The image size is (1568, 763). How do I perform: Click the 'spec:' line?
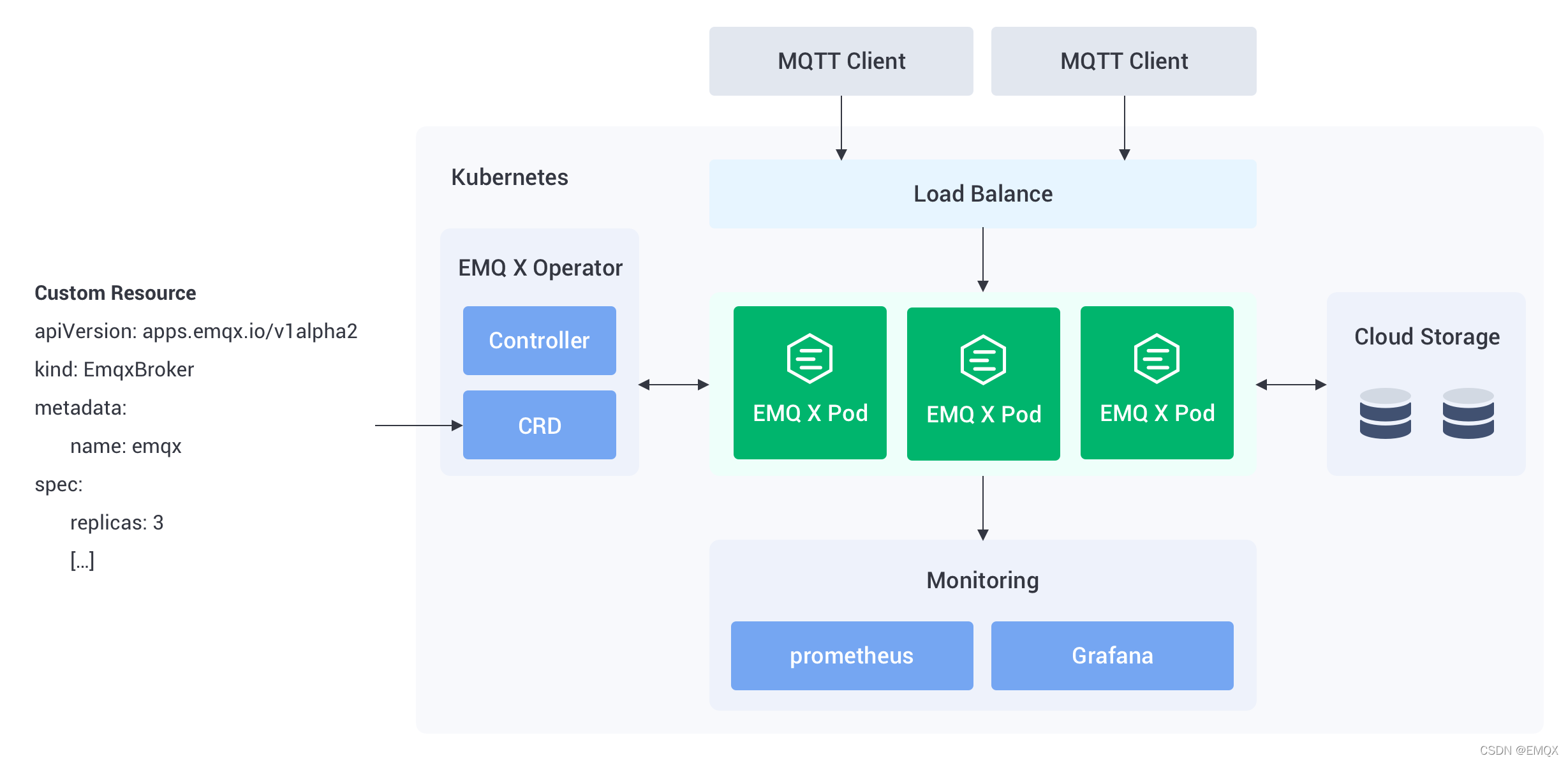(x=59, y=485)
